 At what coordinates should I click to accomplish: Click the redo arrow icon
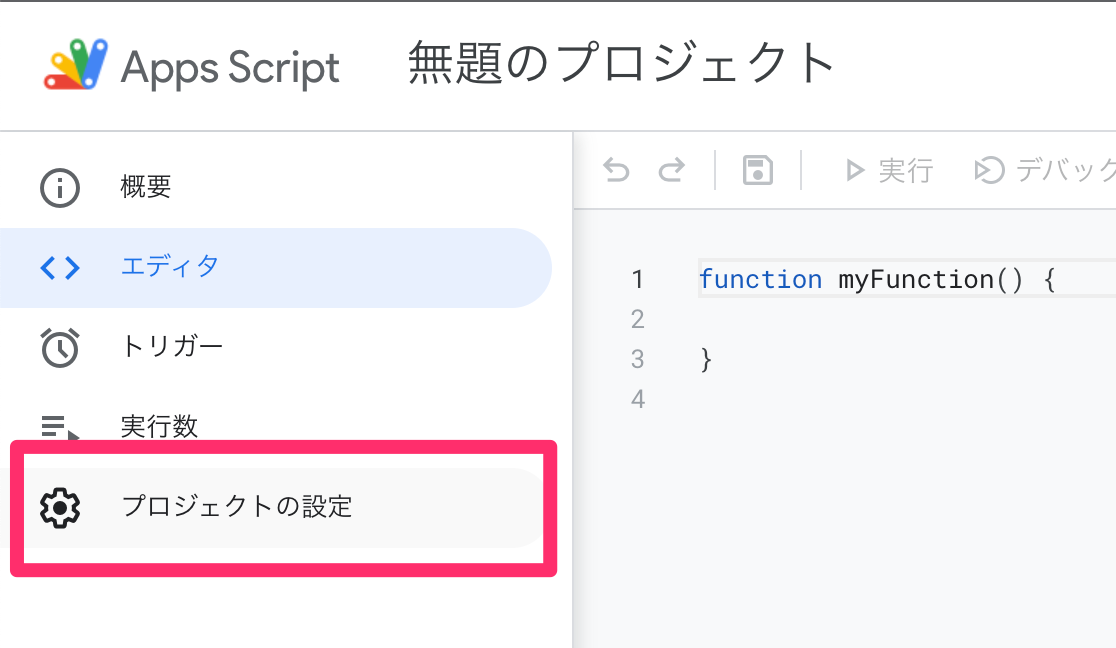671,171
